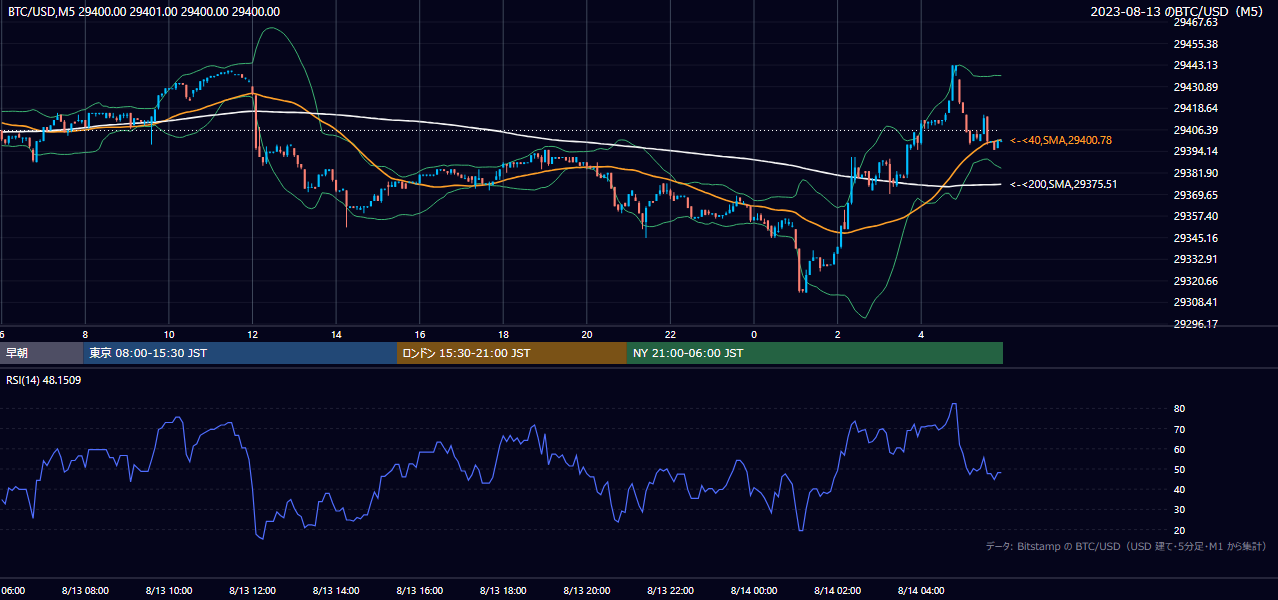The width and height of the screenshot is (1278, 600).
Task: Select the NY 21:00-06:00 JST session bar
Action: (815, 353)
